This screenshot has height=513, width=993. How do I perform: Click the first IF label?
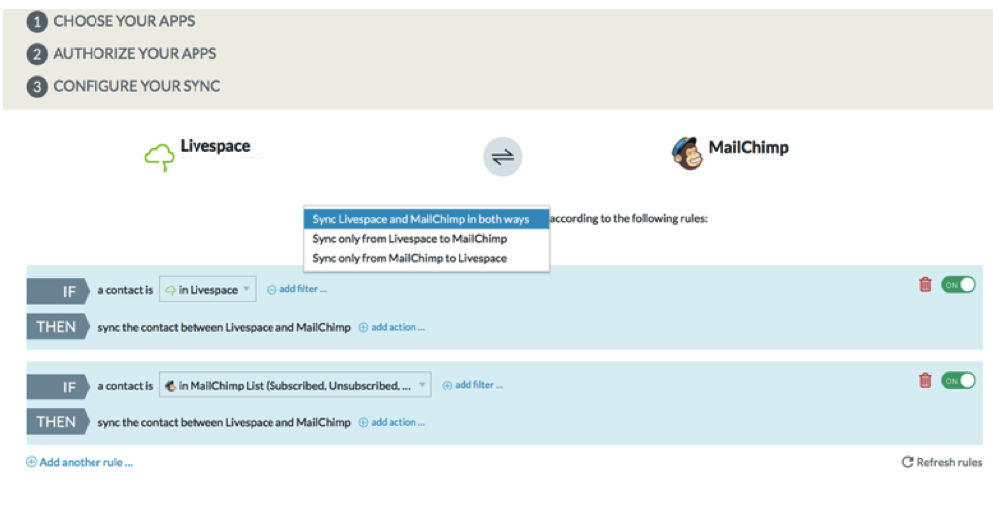[58, 291]
